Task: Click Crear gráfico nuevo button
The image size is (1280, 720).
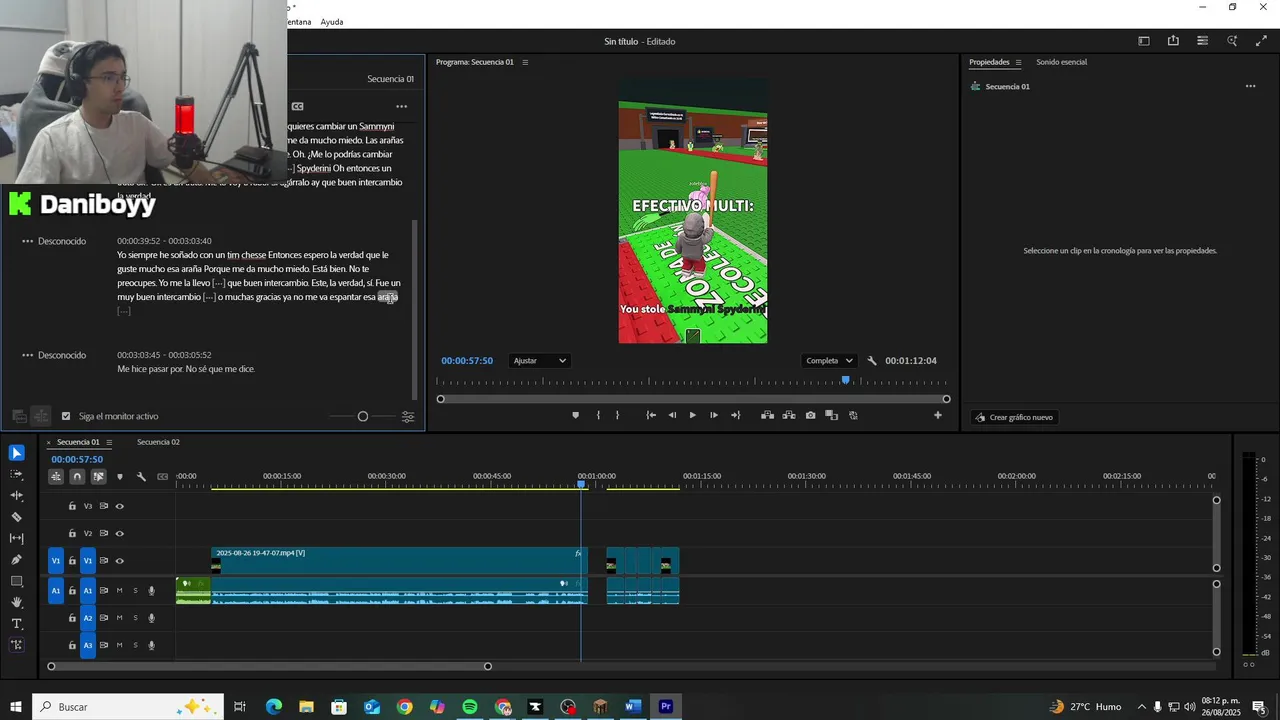Action: [1014, 417]
